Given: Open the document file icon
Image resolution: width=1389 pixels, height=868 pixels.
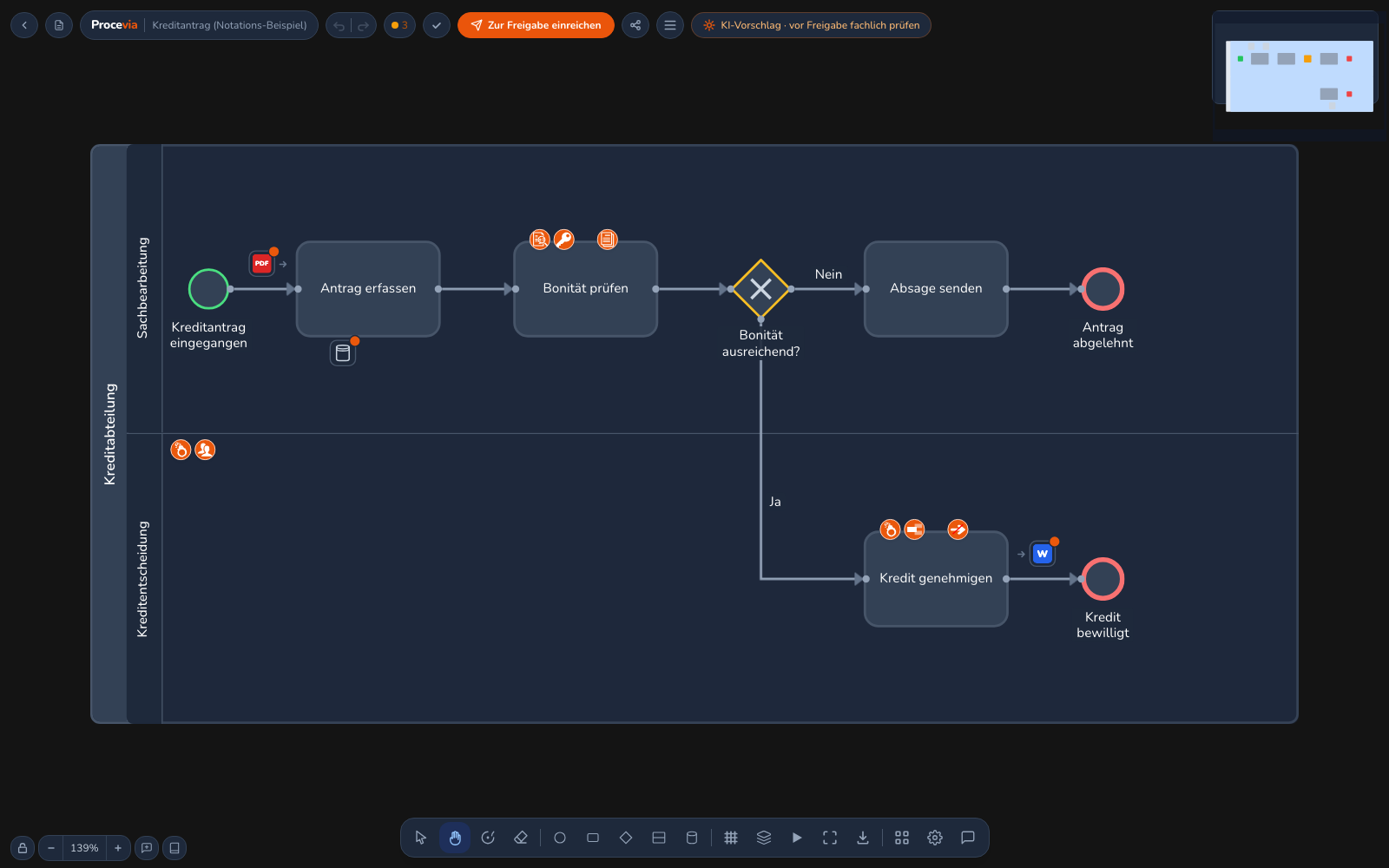Looking at the screenshot, I should (x=59, y=25).
